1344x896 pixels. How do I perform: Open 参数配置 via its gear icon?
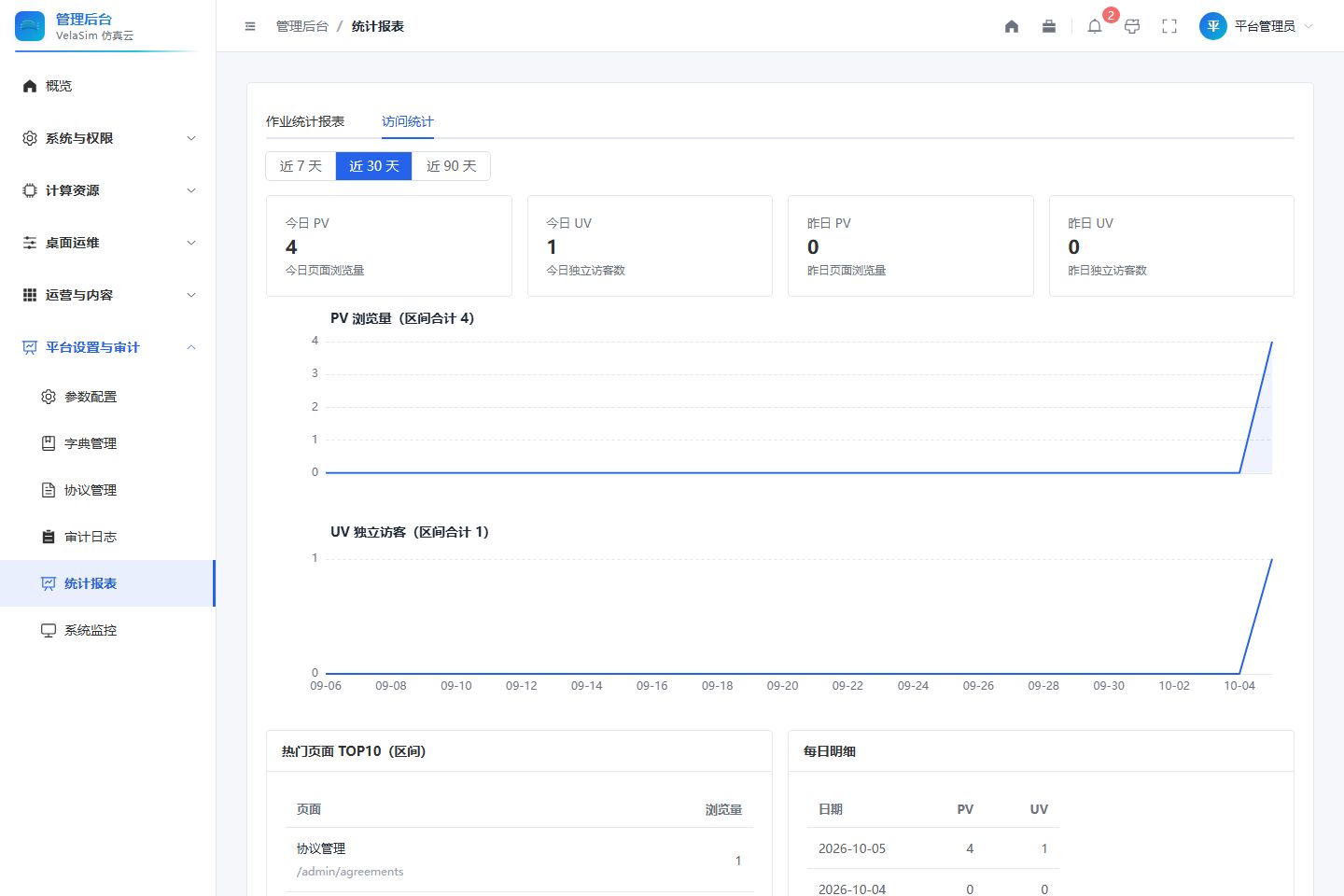(x=49, y=397)
